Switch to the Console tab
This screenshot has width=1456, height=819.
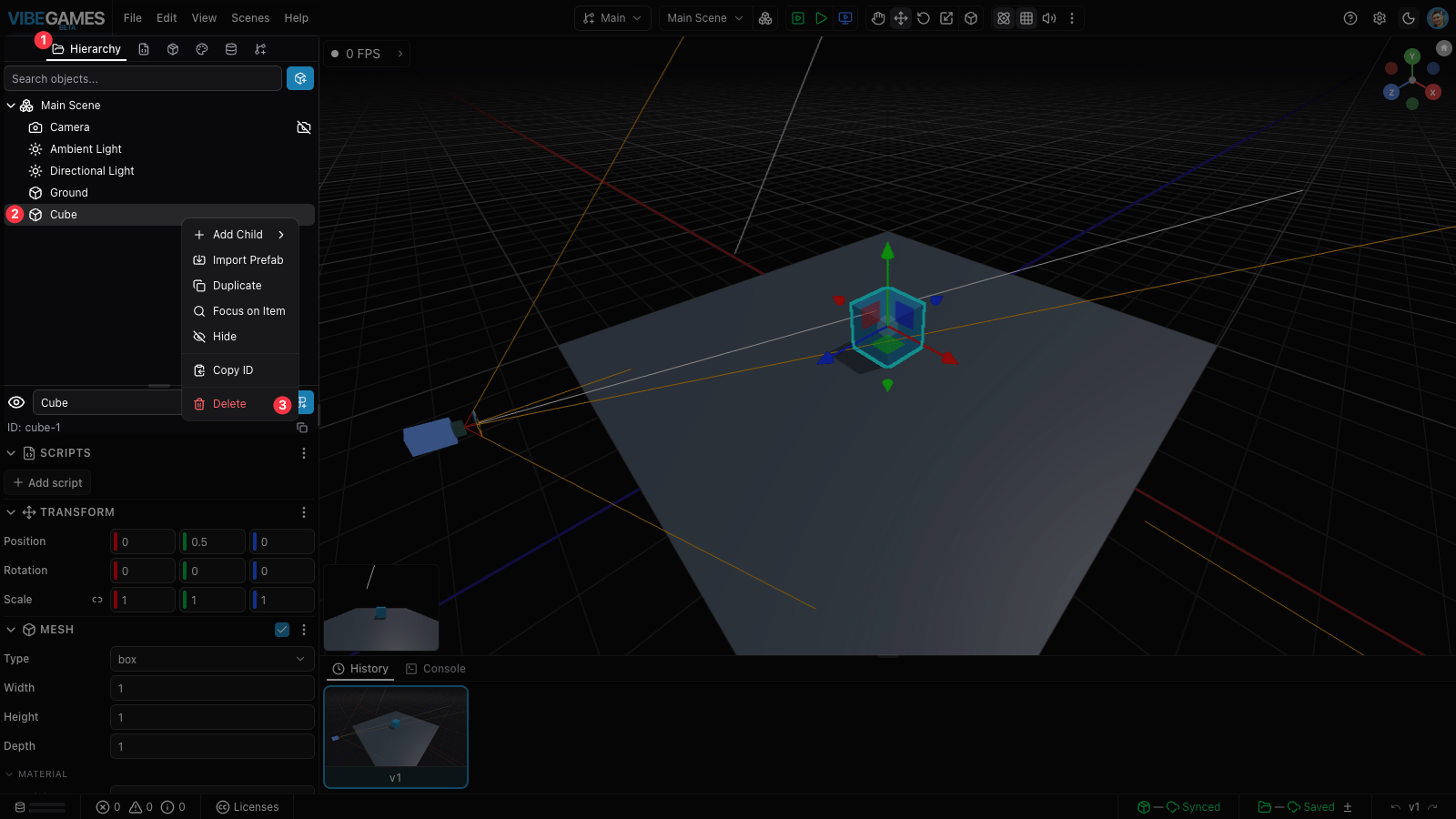435,669
